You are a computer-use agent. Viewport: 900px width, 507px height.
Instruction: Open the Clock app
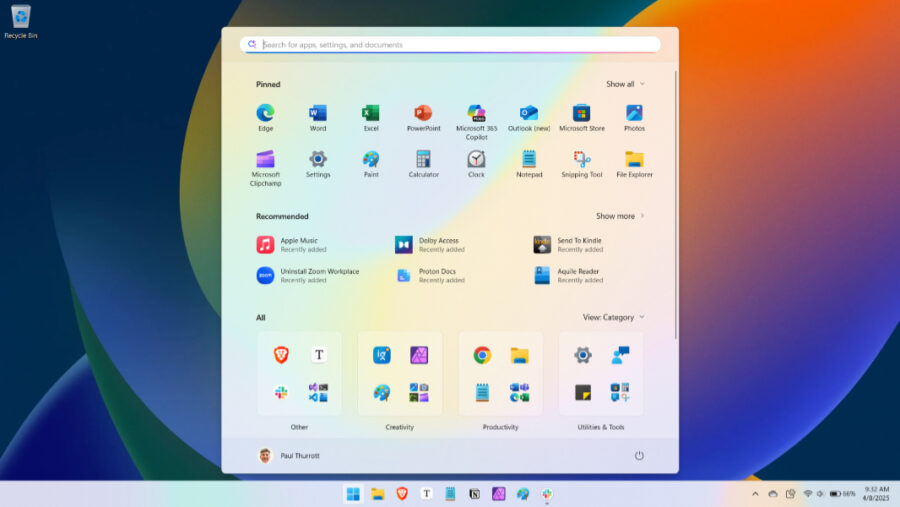[x=476, y=164]
